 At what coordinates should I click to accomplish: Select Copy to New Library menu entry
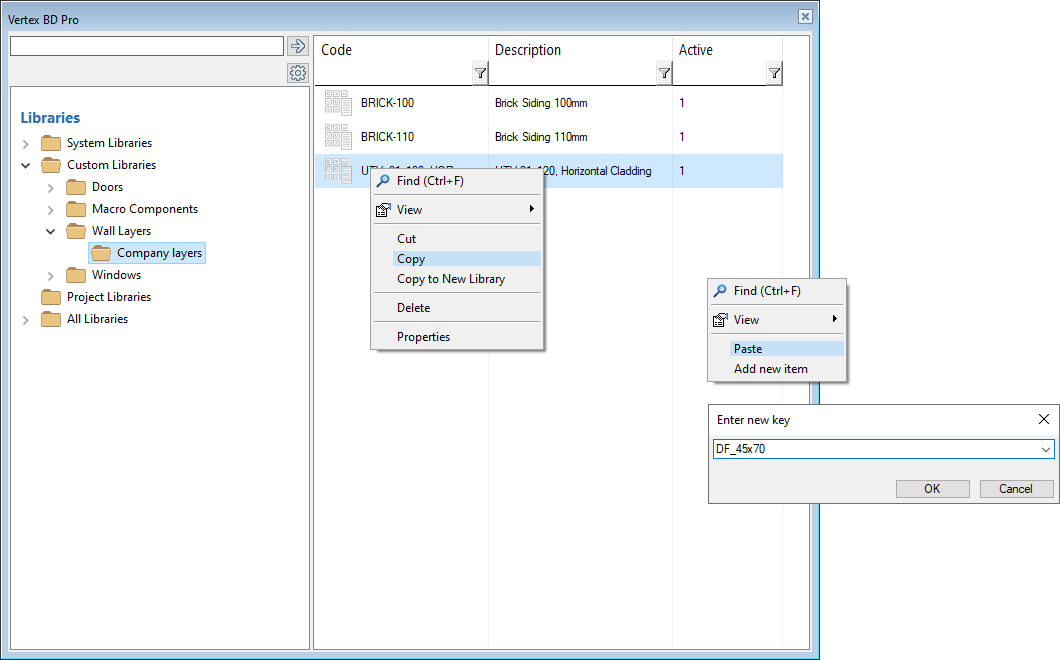tap(450, 279)
